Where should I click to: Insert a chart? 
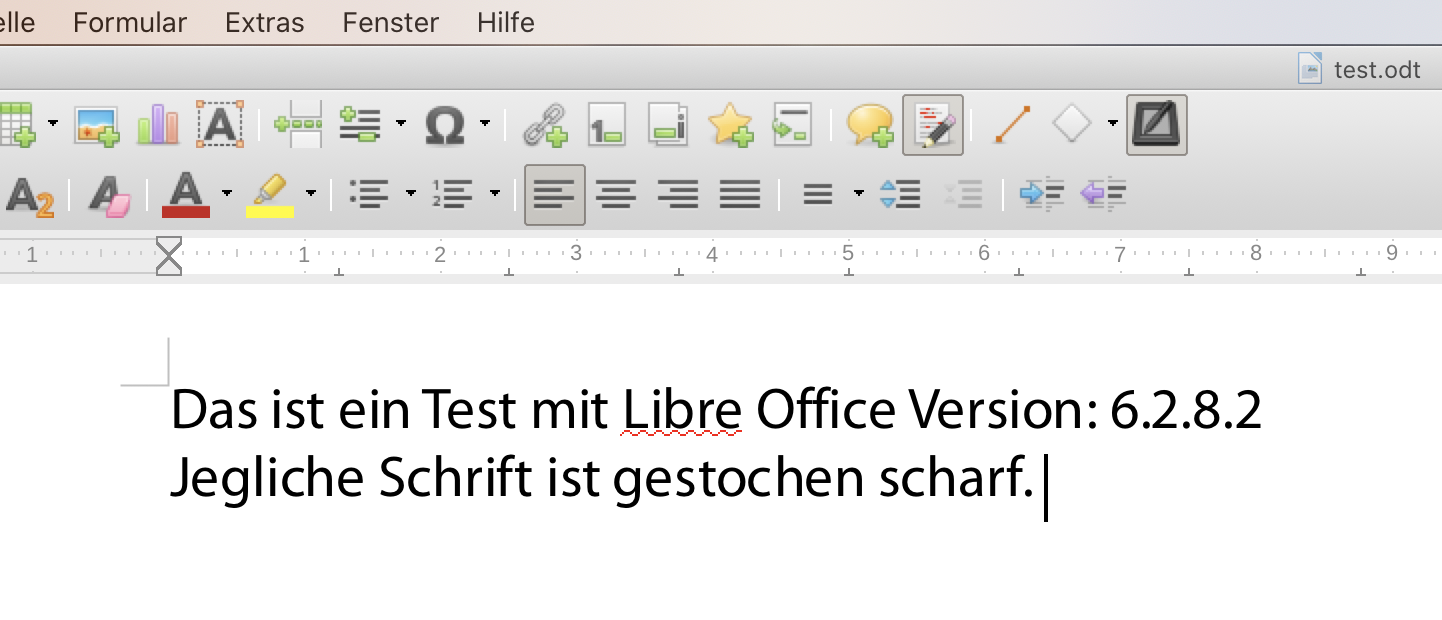(158, 125)
